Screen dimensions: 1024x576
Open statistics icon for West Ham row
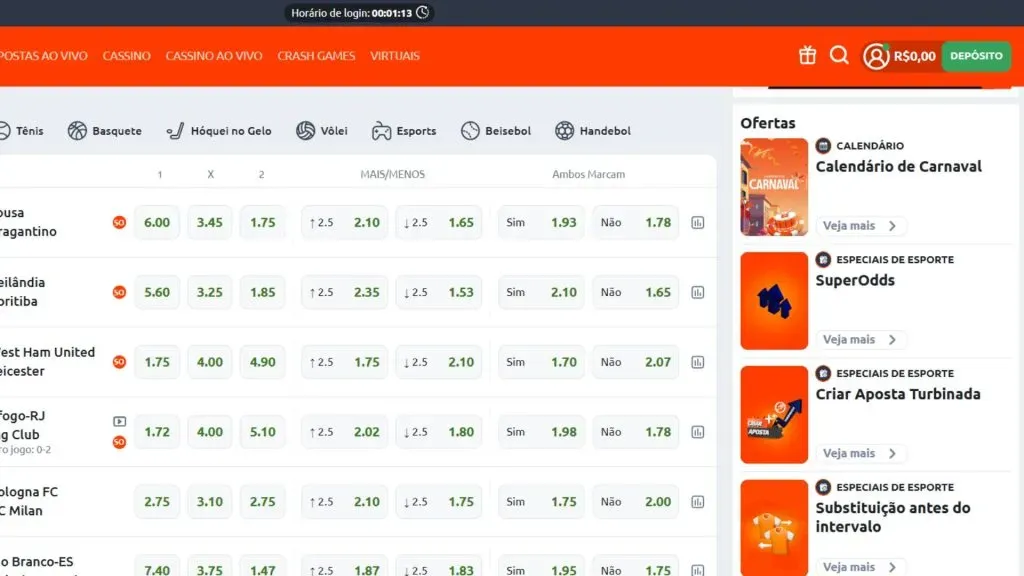pyautogui.click(x=698, y=362)
